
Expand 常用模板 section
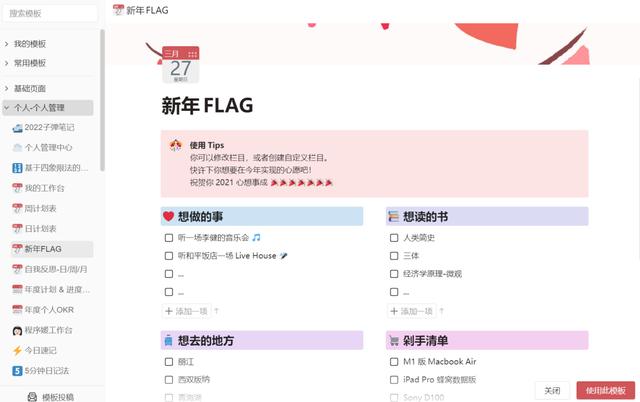[x=7, y=63]
